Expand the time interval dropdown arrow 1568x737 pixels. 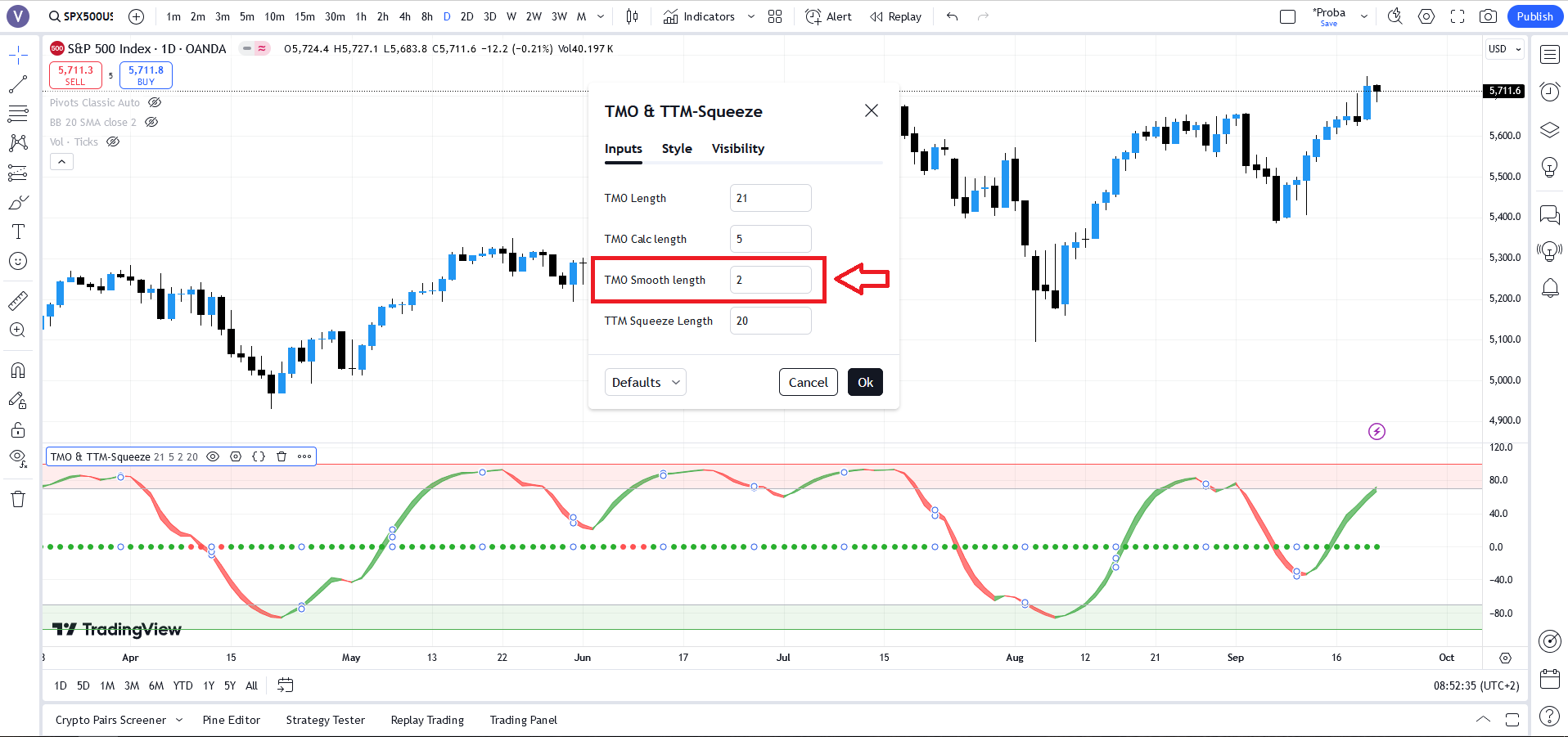point(601,16)
